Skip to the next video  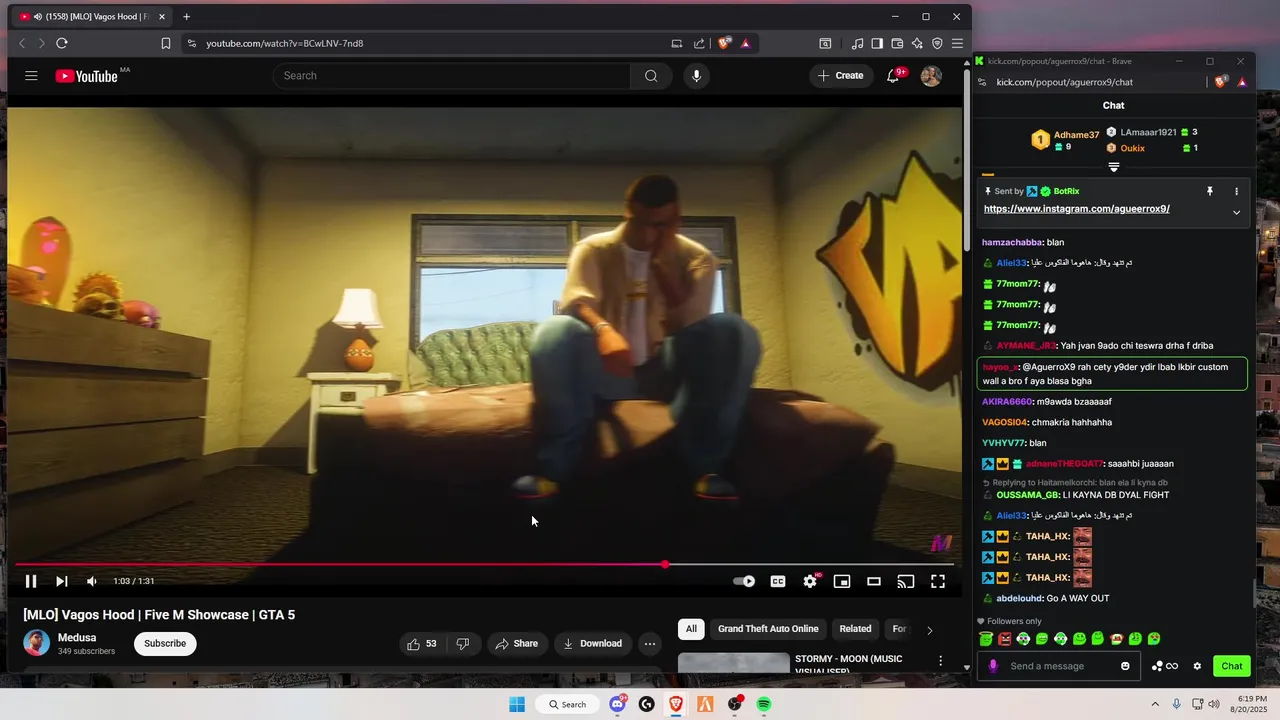coord(61,581)
